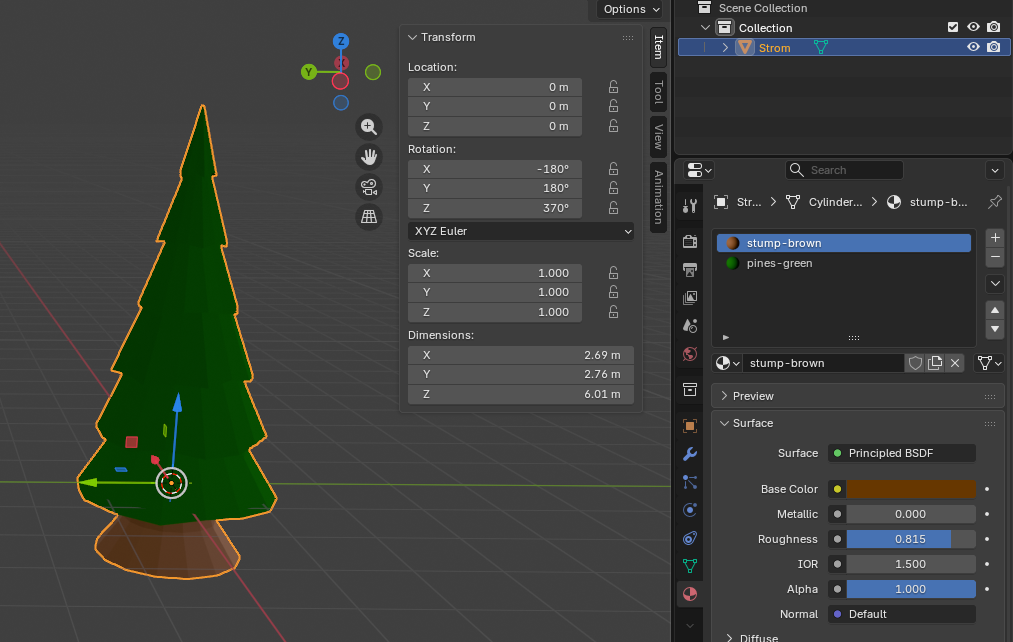Open the Render properties tab icon

coord(689,241)
